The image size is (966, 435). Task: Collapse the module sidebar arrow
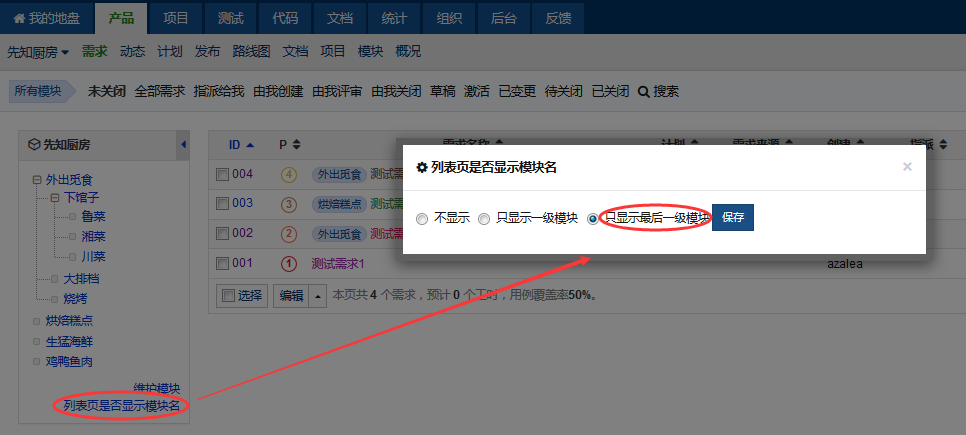click(183, 145)
